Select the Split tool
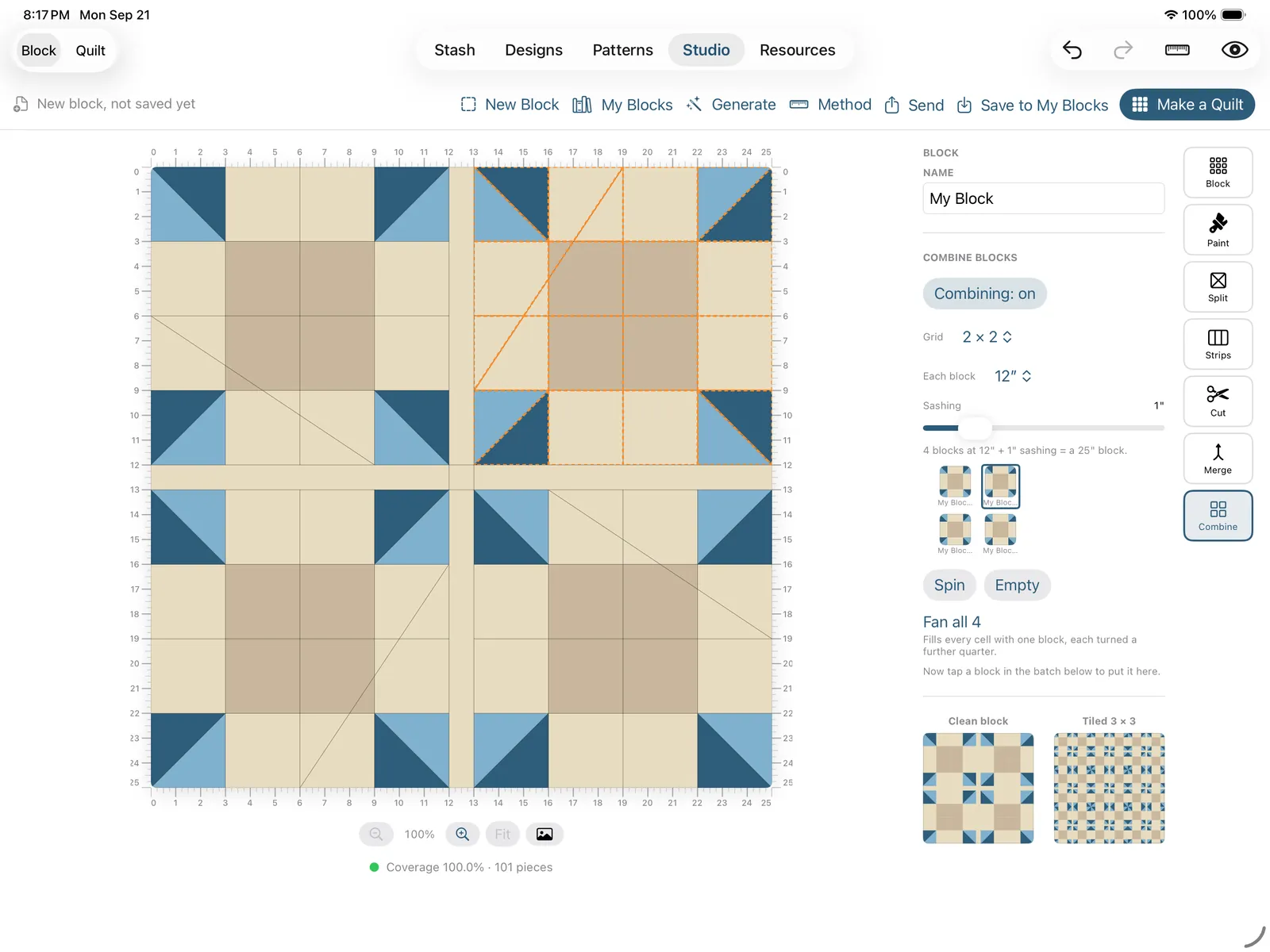 click(x=1218, y=287)
